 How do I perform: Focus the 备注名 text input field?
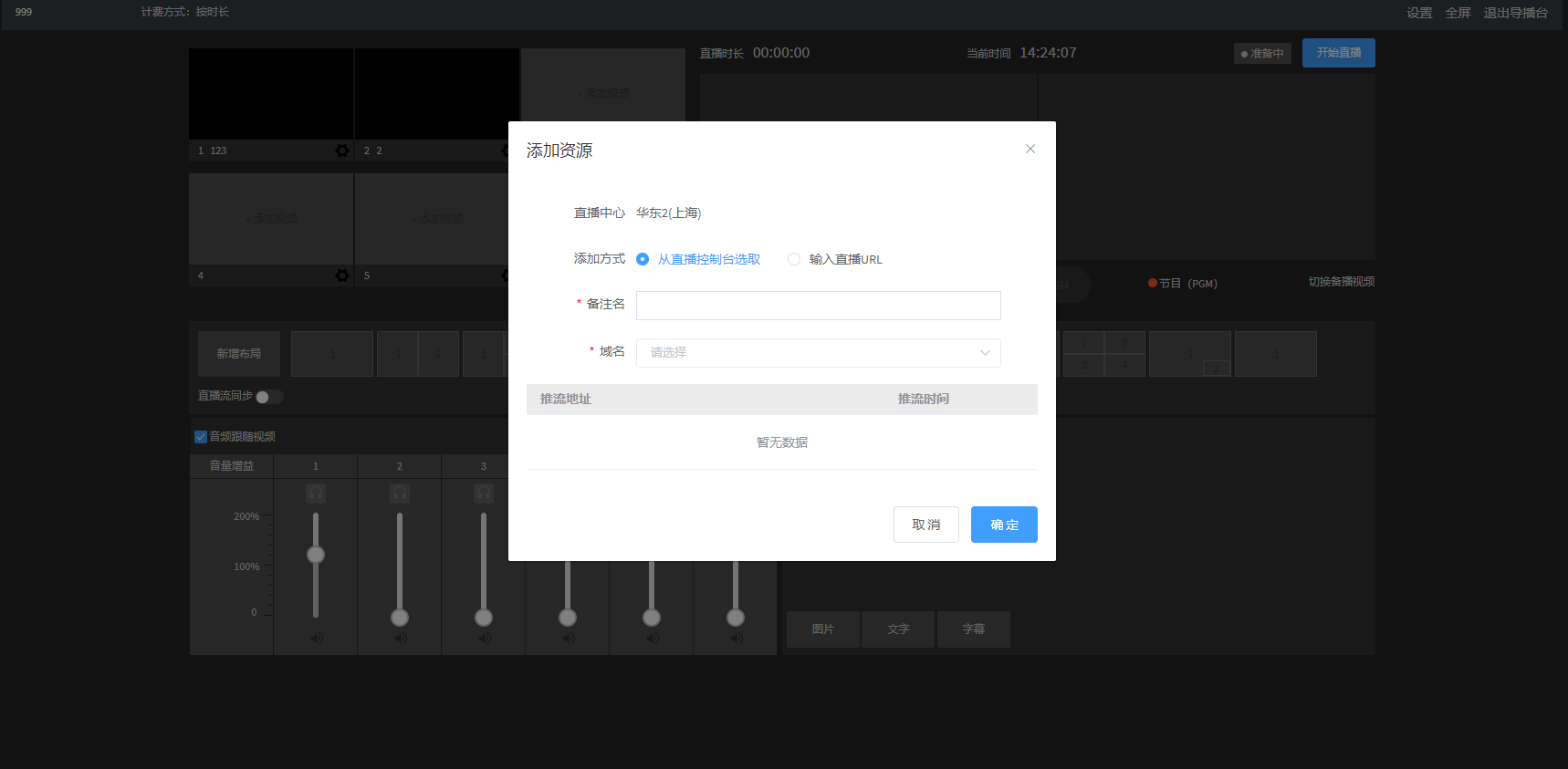(818, 306)
